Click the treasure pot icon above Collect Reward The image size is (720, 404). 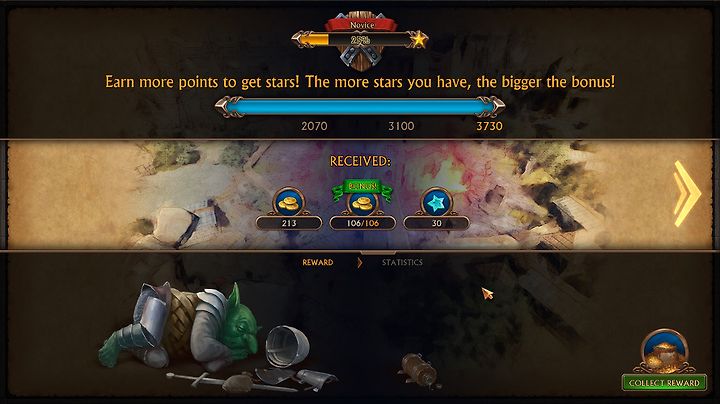tap(664, 350)
